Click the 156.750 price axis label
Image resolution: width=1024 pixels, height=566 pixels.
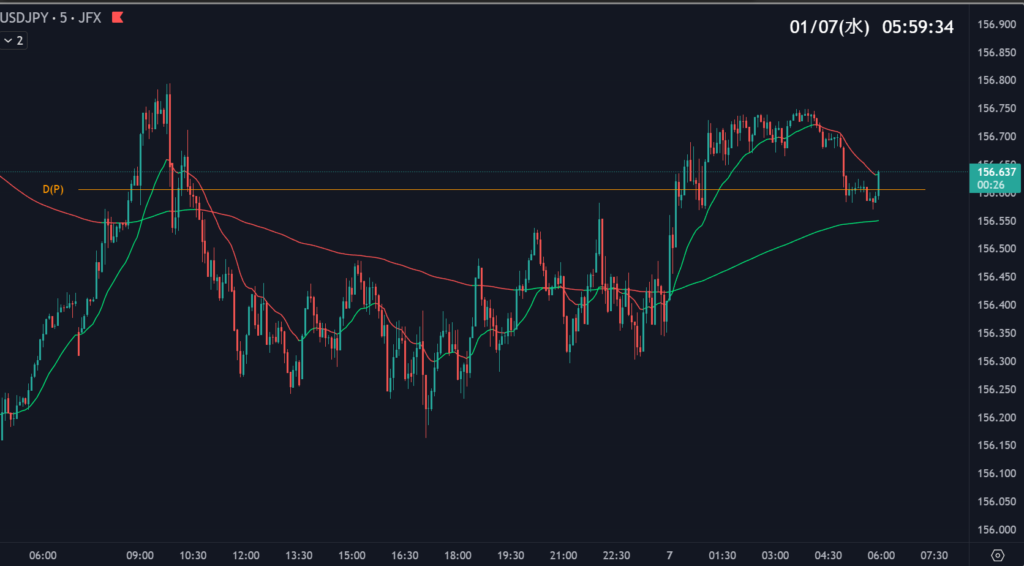point(993,108)
